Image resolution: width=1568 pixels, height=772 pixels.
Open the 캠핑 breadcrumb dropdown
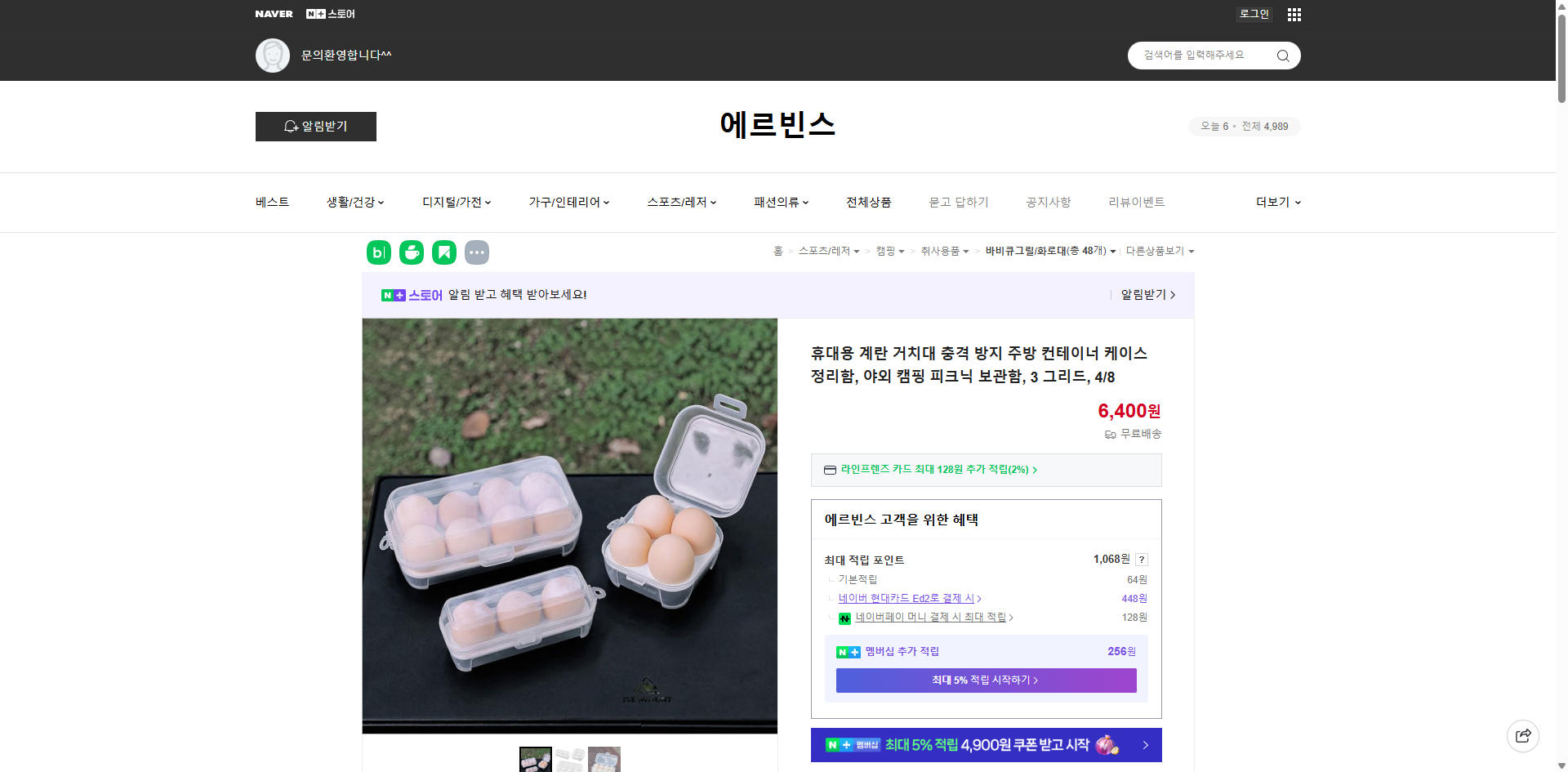tap(889, 251)
